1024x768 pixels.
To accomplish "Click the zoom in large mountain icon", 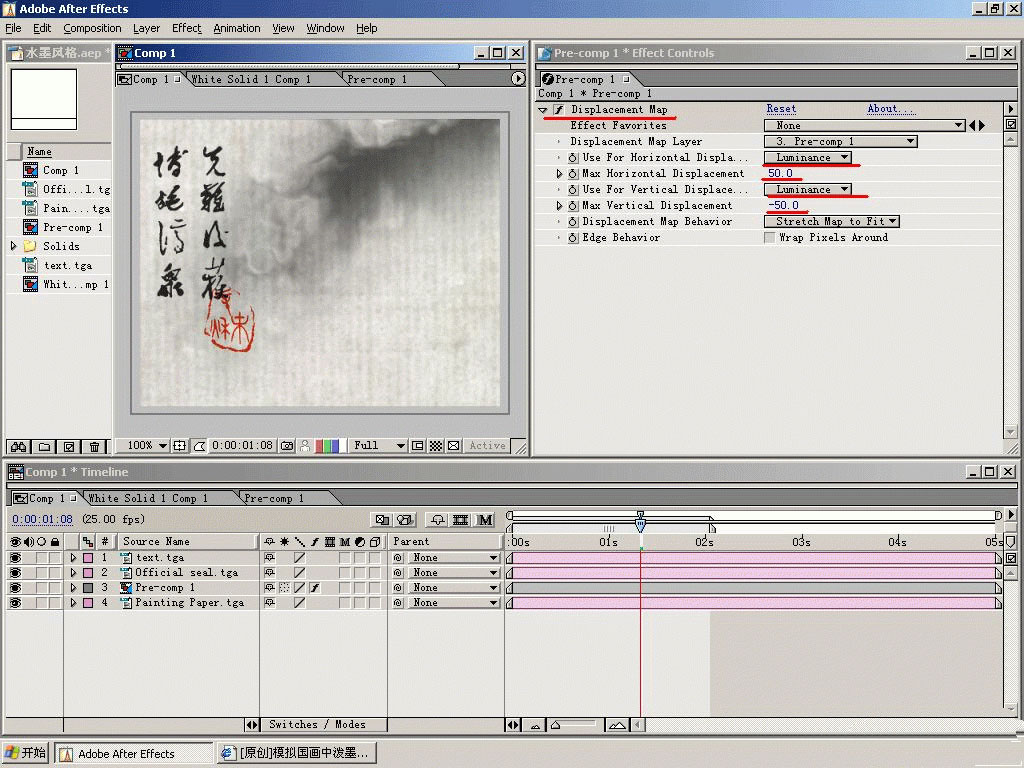I will pyautogui.click(x=617, y=726).
